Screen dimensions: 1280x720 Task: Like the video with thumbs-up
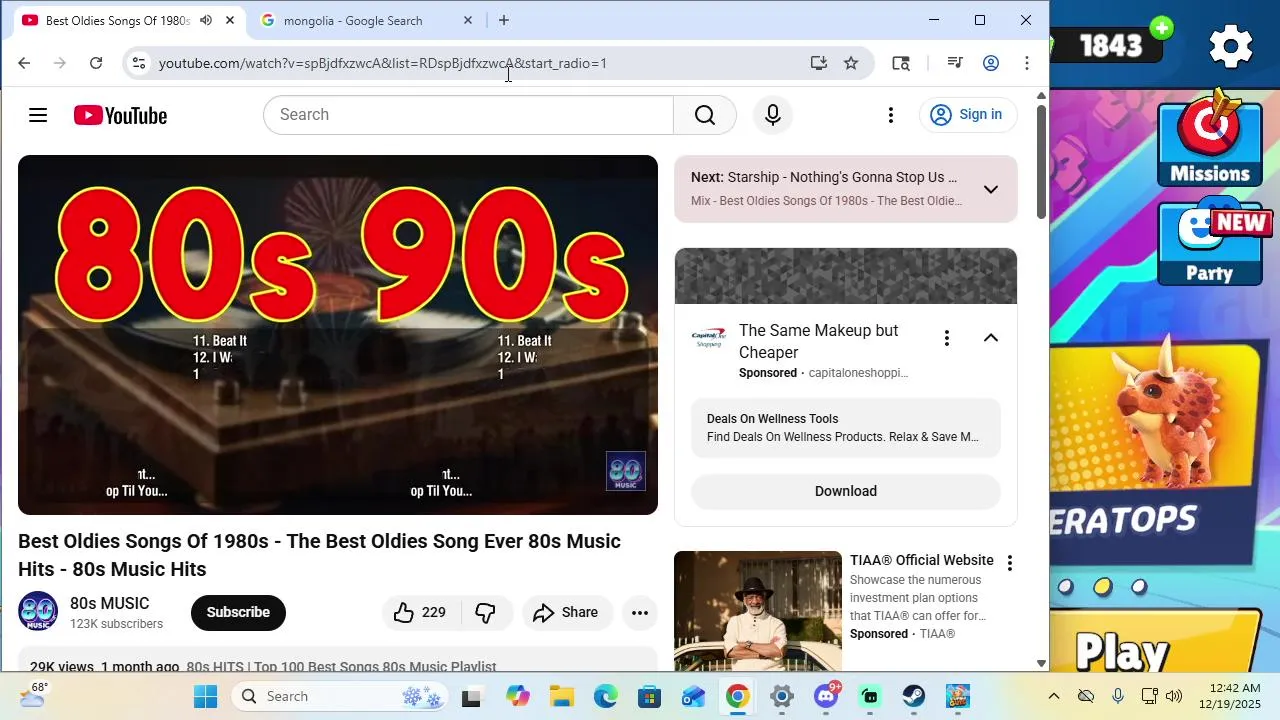[x=419, y=613]
